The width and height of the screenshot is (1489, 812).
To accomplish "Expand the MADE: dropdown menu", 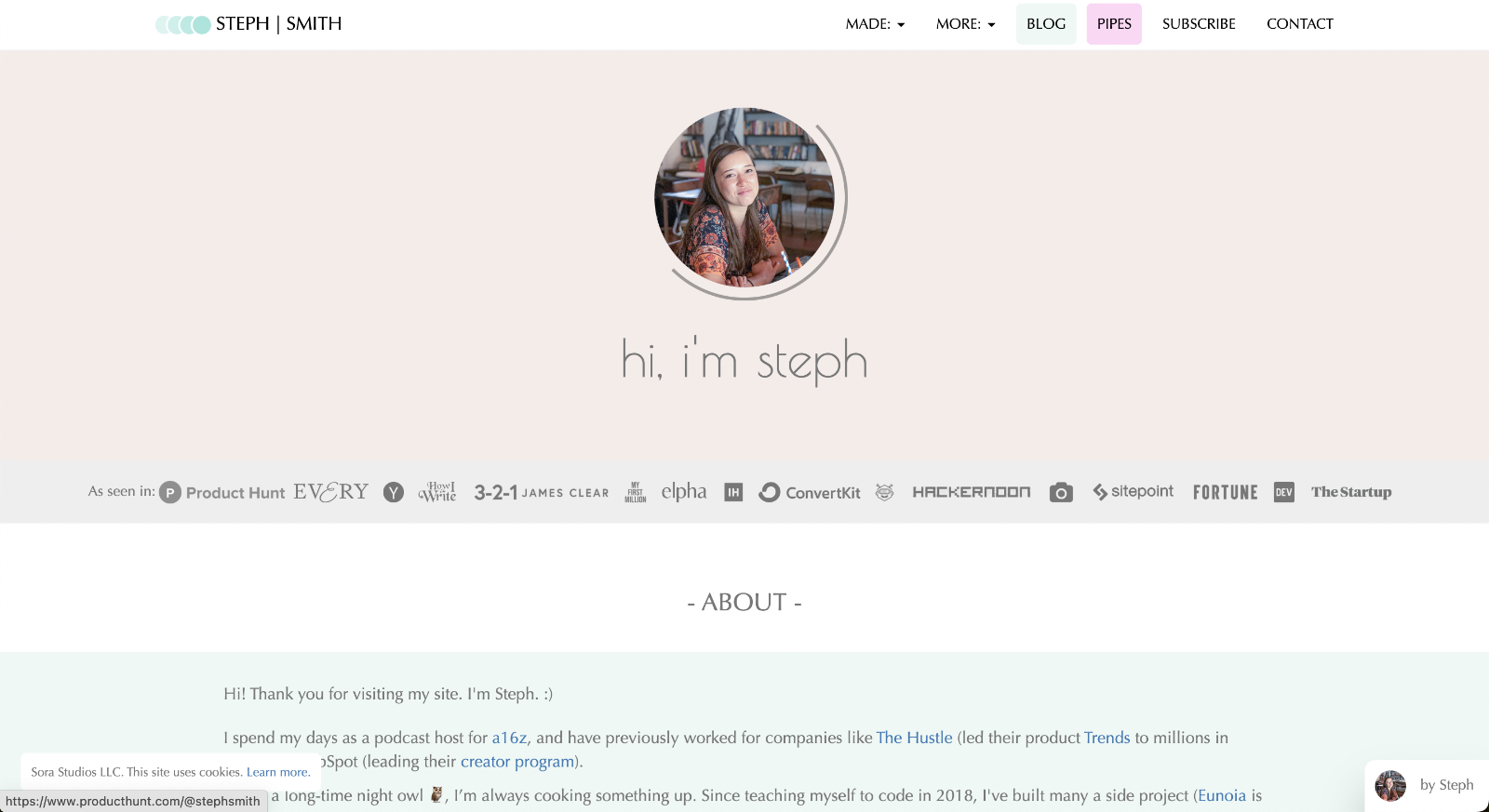I will pos(875,24).
